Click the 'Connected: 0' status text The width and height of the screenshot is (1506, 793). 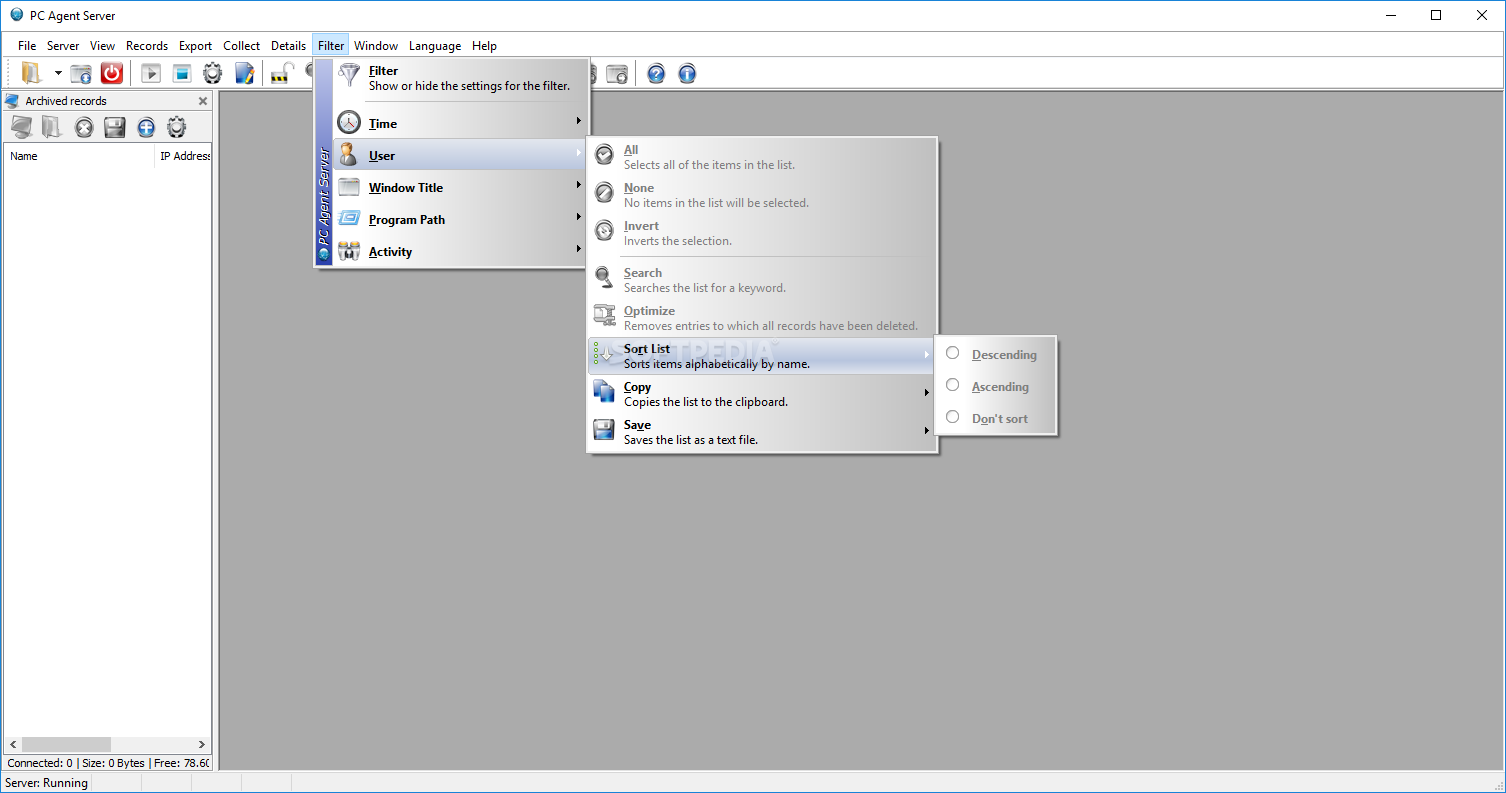tap(40, 763)
